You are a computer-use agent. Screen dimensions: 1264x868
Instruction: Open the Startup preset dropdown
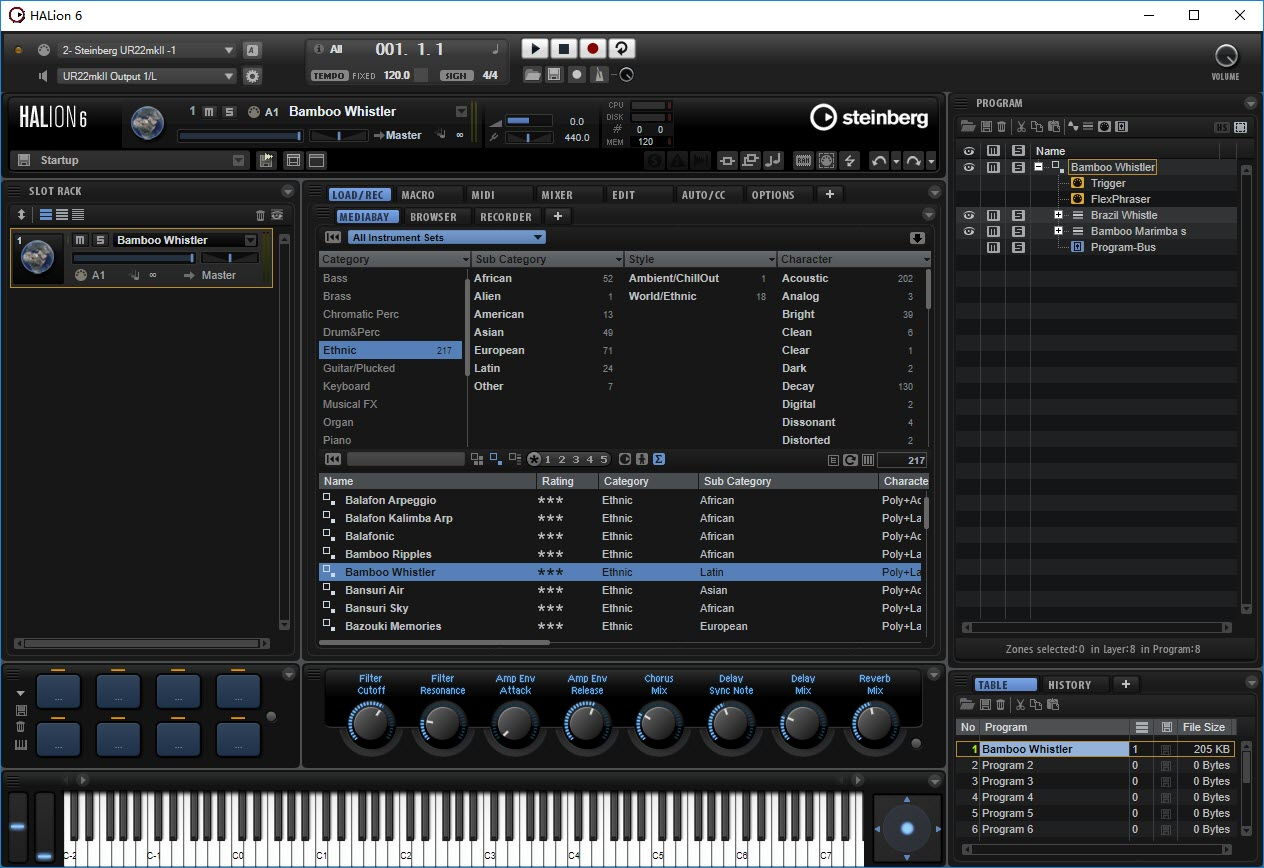[x=238, y=160]
